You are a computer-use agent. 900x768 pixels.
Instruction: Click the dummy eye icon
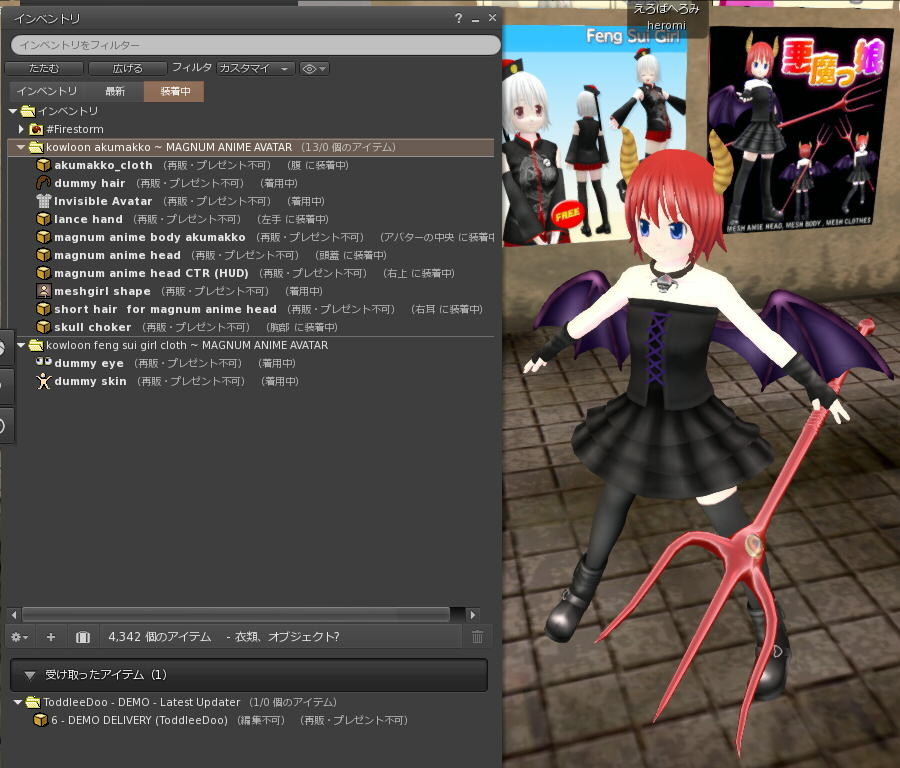pyautogui.click(x=44, y=362)
